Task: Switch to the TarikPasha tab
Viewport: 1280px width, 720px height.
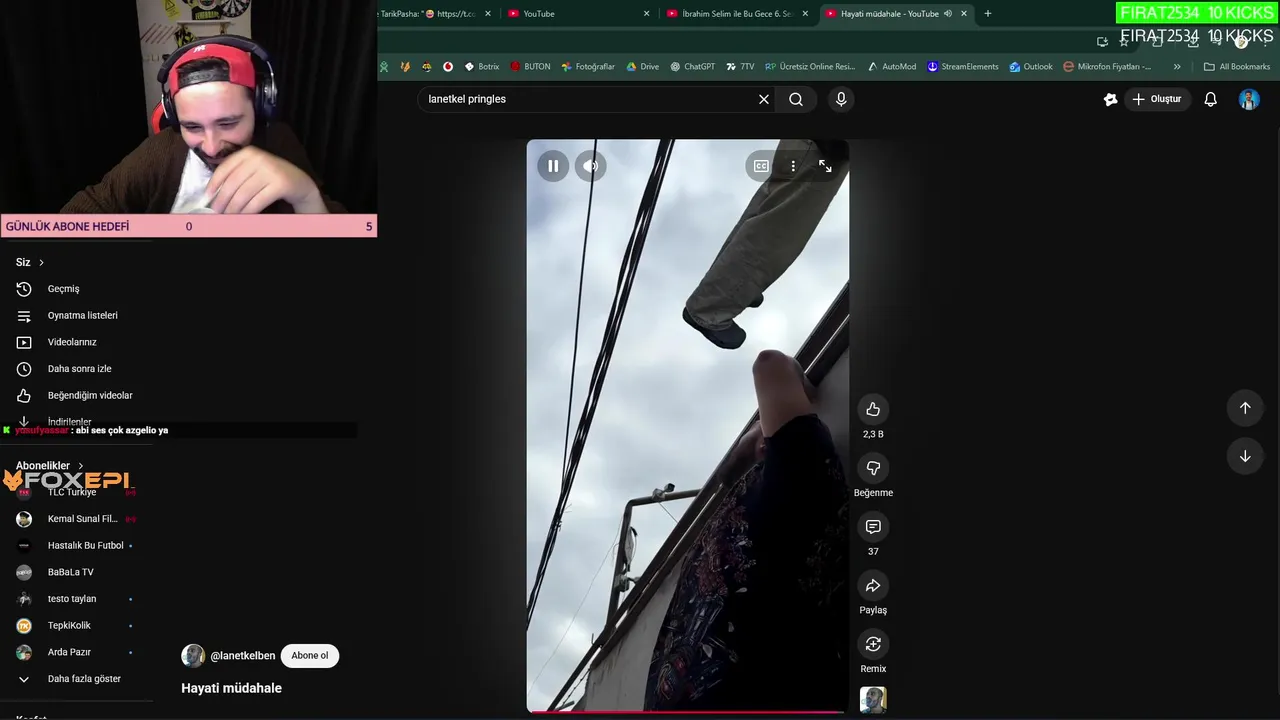Action: 432,14
